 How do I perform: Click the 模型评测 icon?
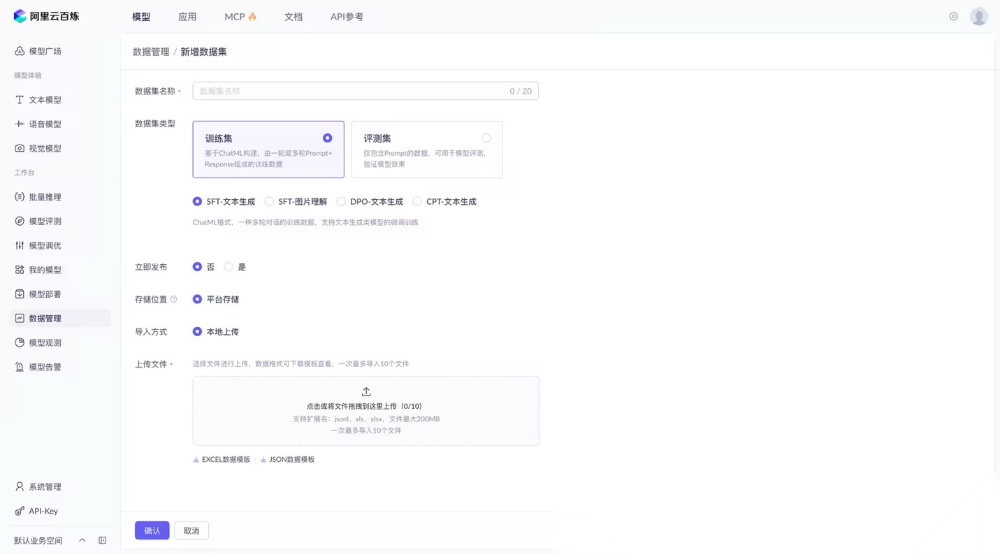point(20,221)
